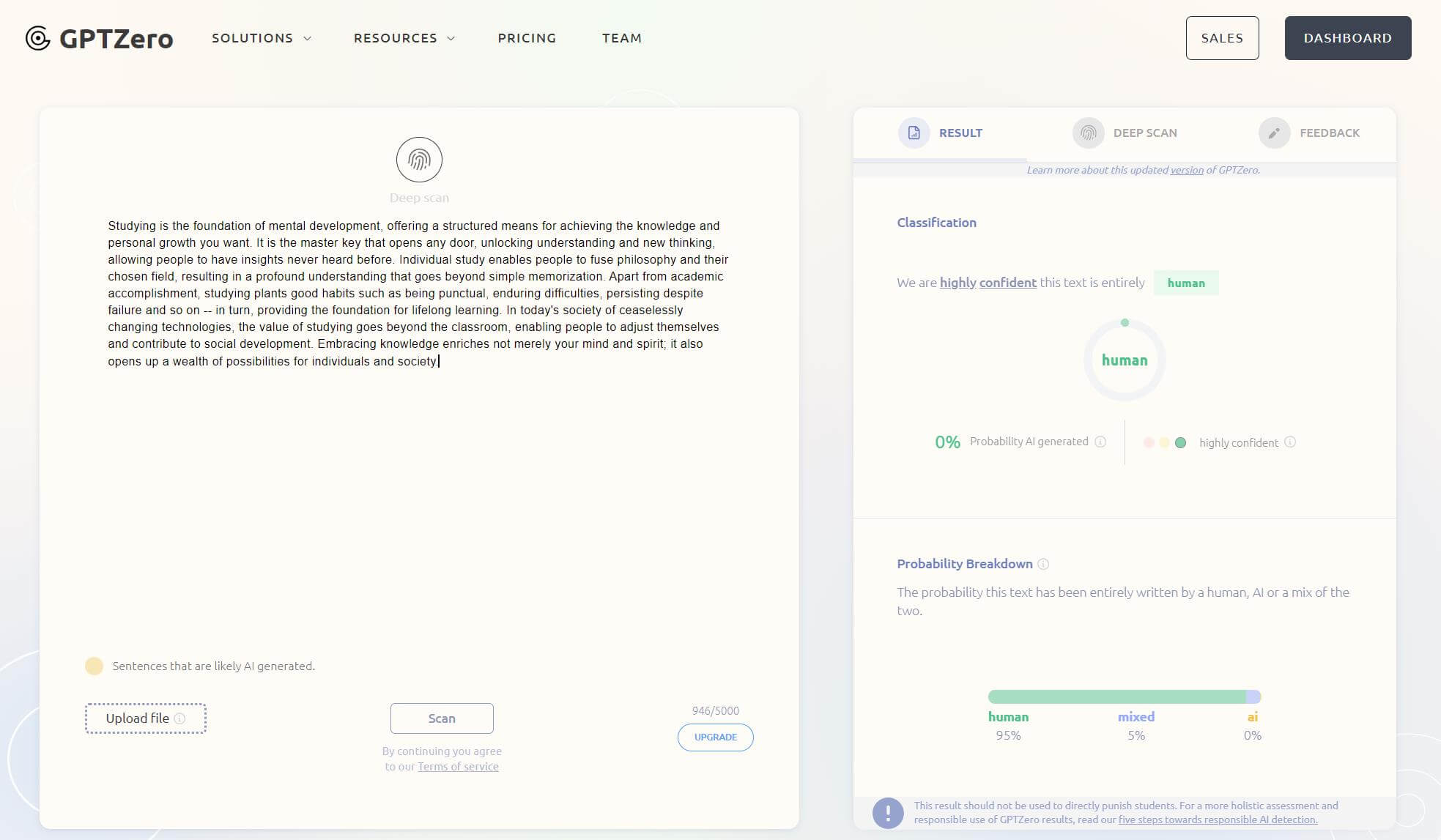Open the Terms of service link
Screen dimensions: 1441x840
click(458, 767)
